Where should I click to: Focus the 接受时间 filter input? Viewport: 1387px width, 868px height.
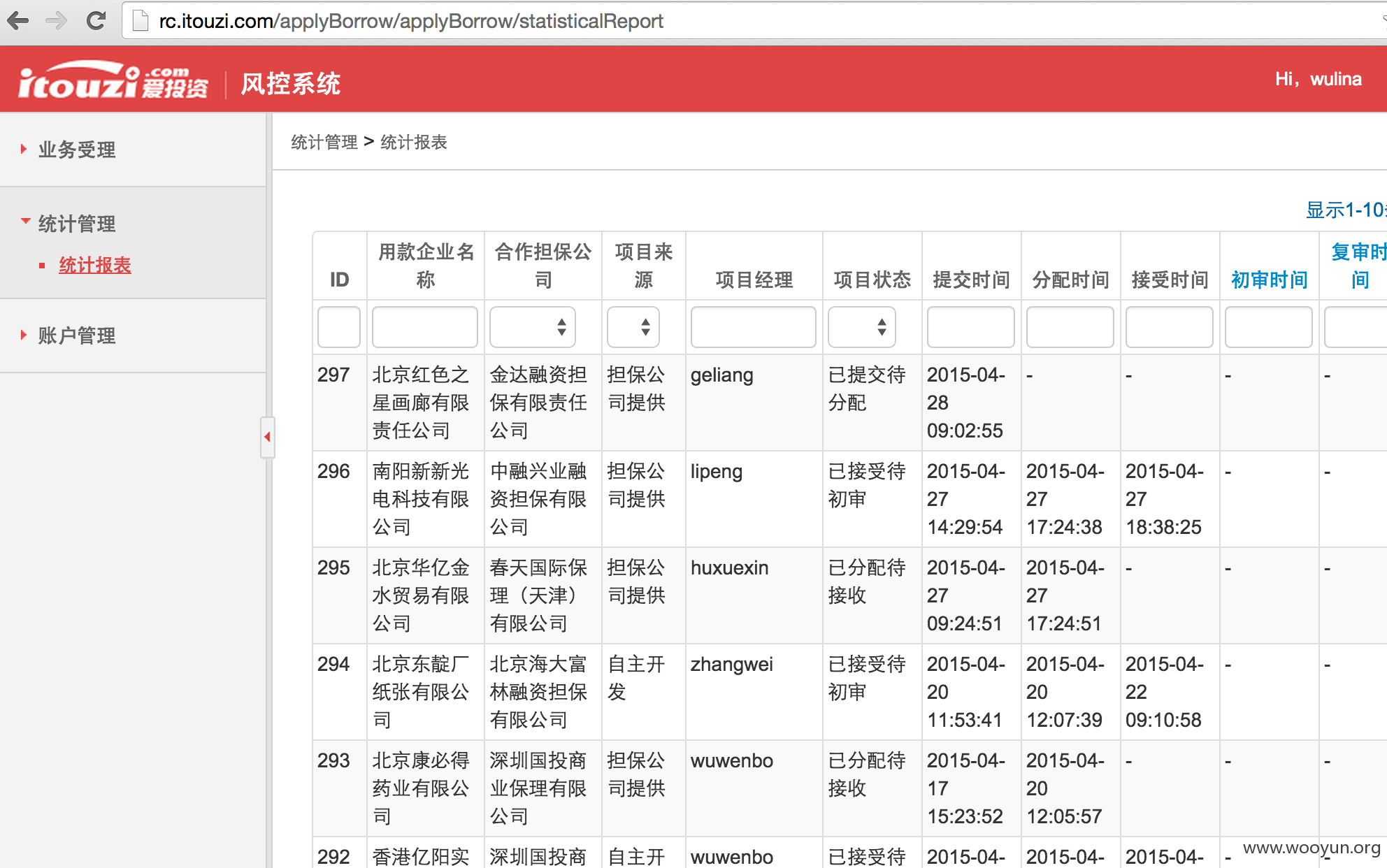point(1170,326)
